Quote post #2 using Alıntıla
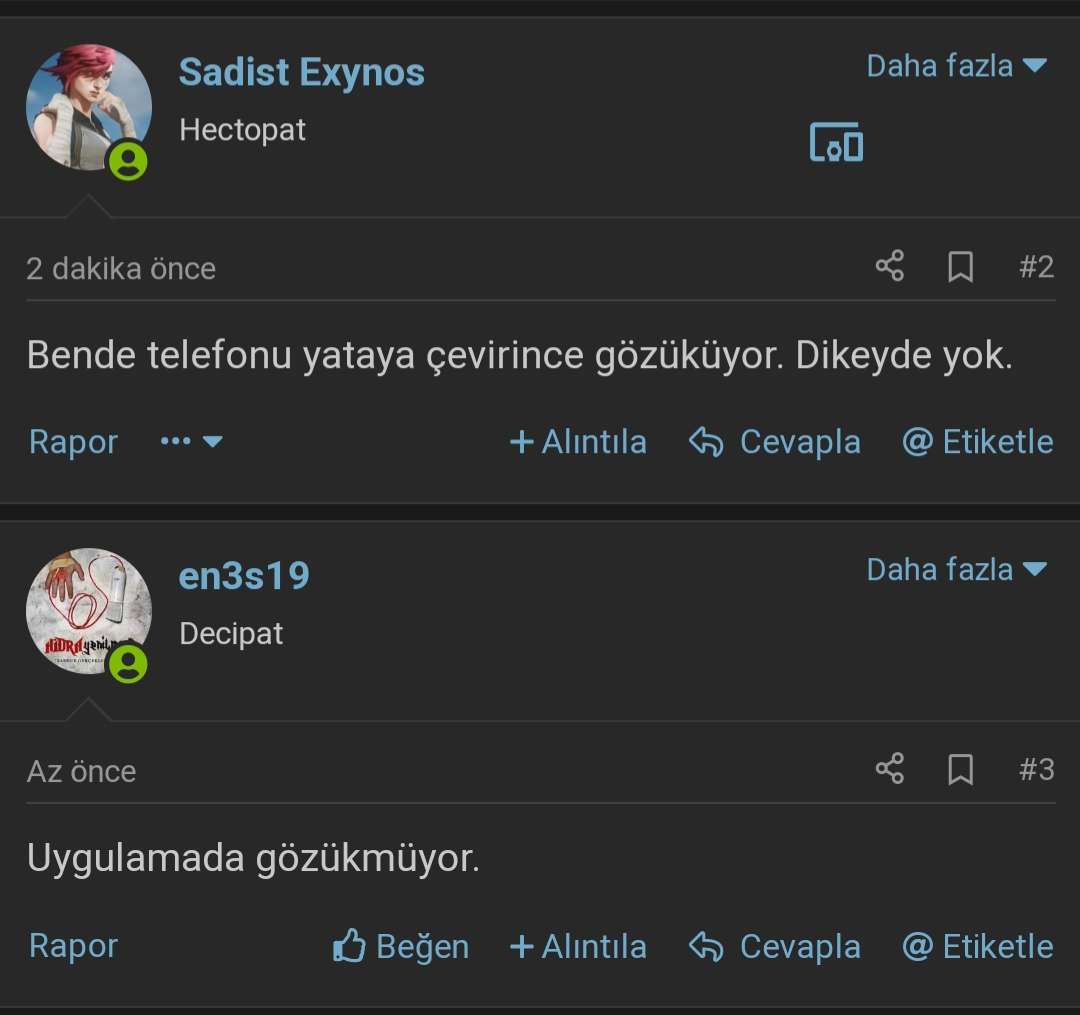Viewport: 1080px width, 1015px height. tap(578, 441)
